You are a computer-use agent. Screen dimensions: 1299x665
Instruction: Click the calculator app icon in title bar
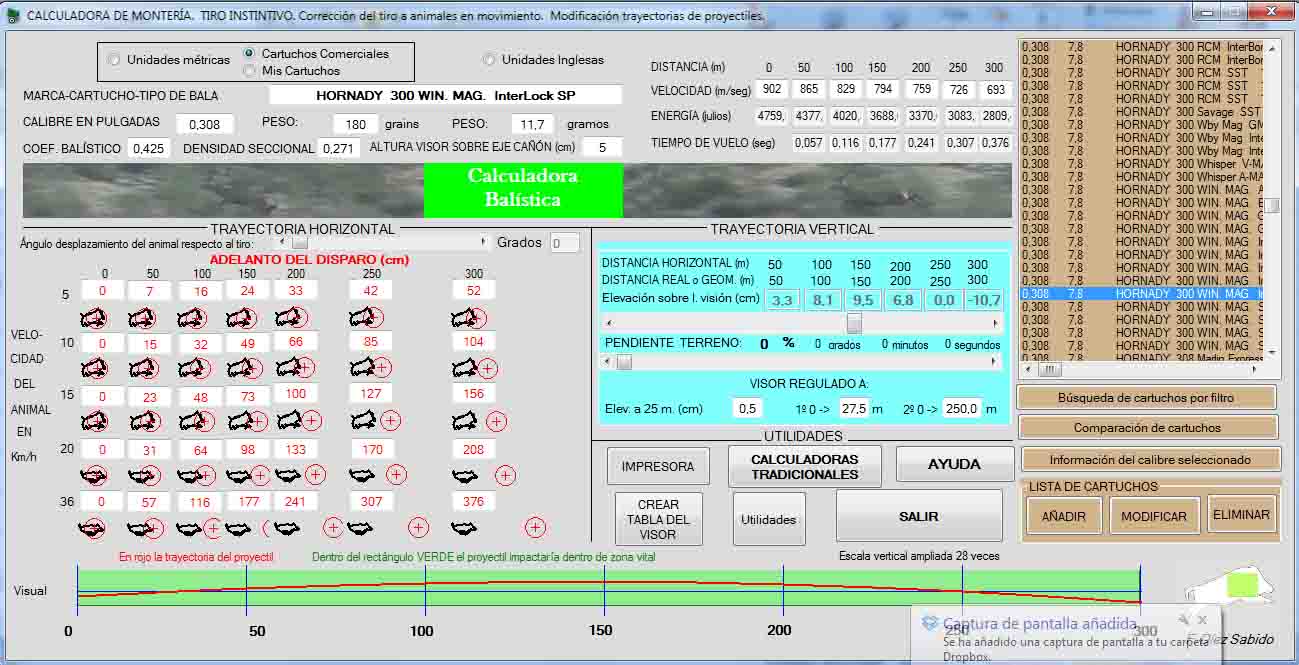[x=13, y=15]
